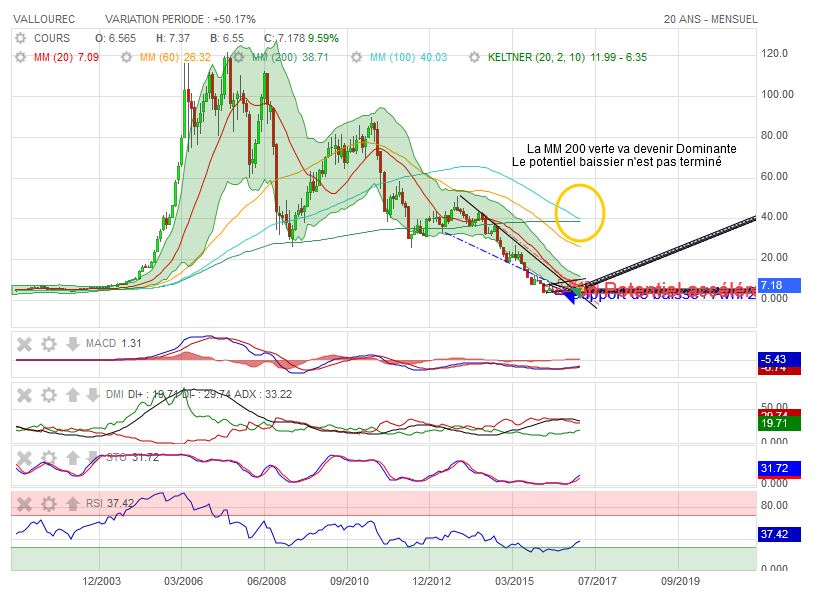Remove the STO indicator panel

[24, 458]
